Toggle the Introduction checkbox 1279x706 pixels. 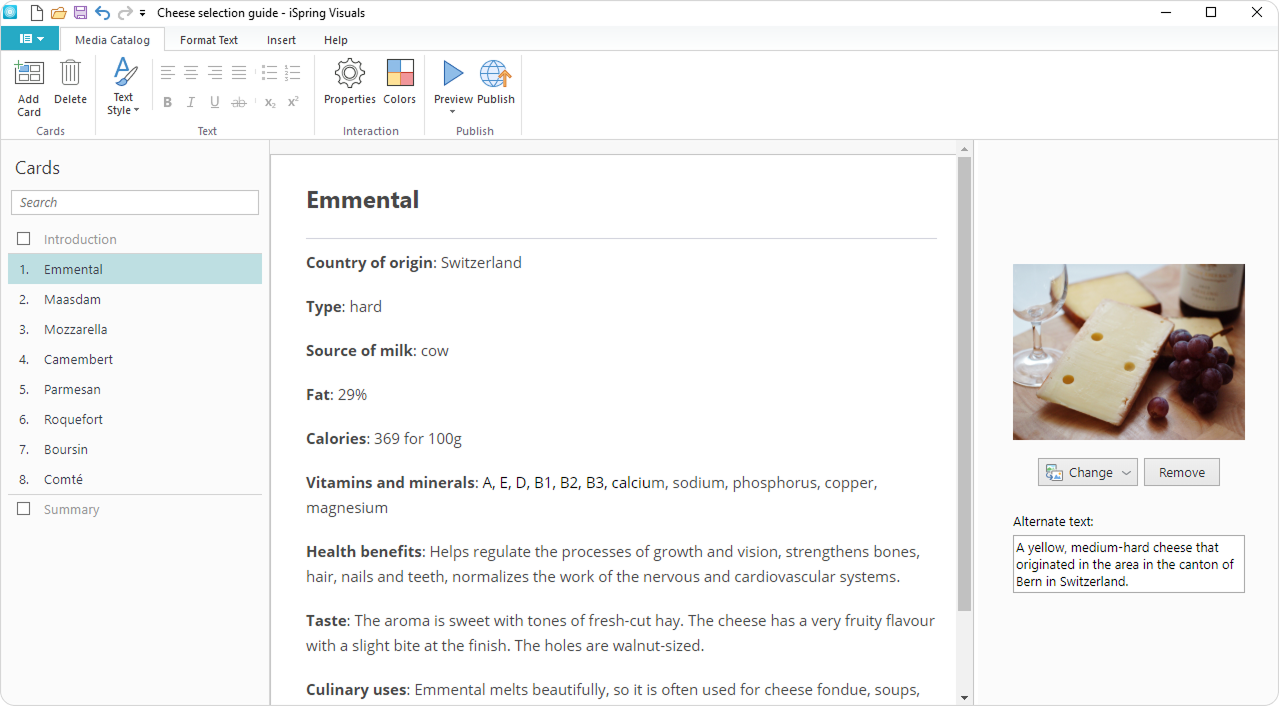[24, 239]
